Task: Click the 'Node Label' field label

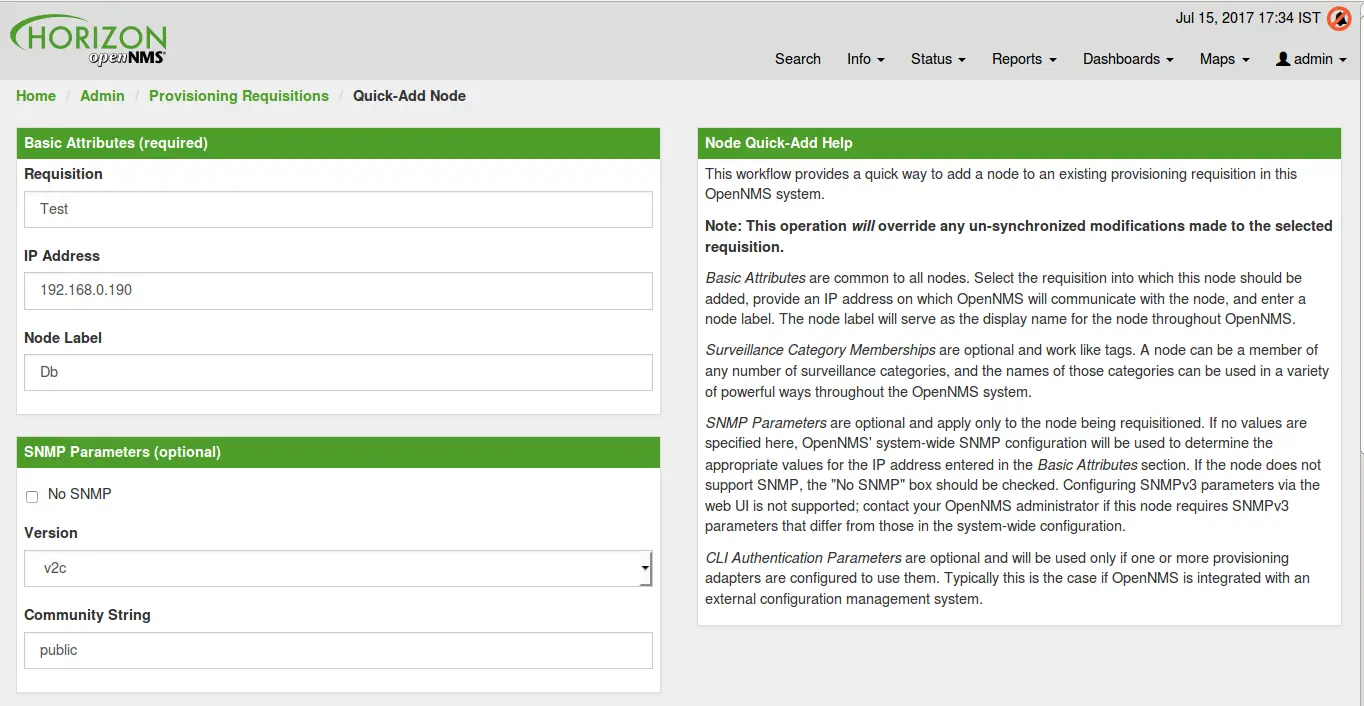Action: pyautogui.click(x=63, y=338)
